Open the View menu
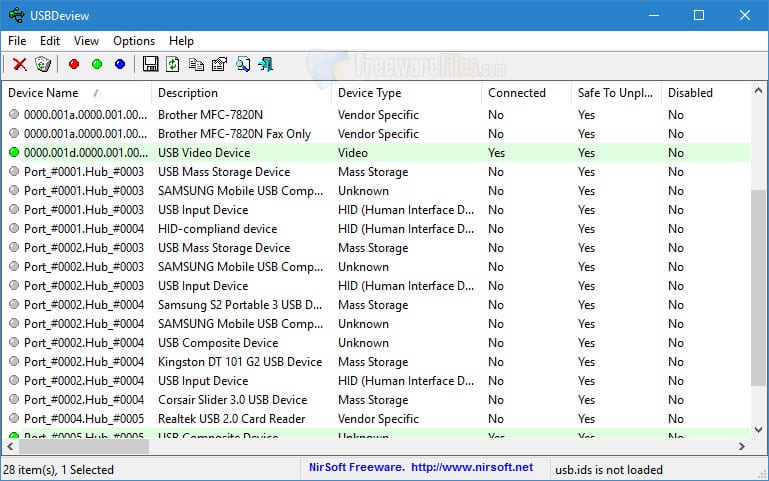 pyautogui.click(x=86, y=41)
